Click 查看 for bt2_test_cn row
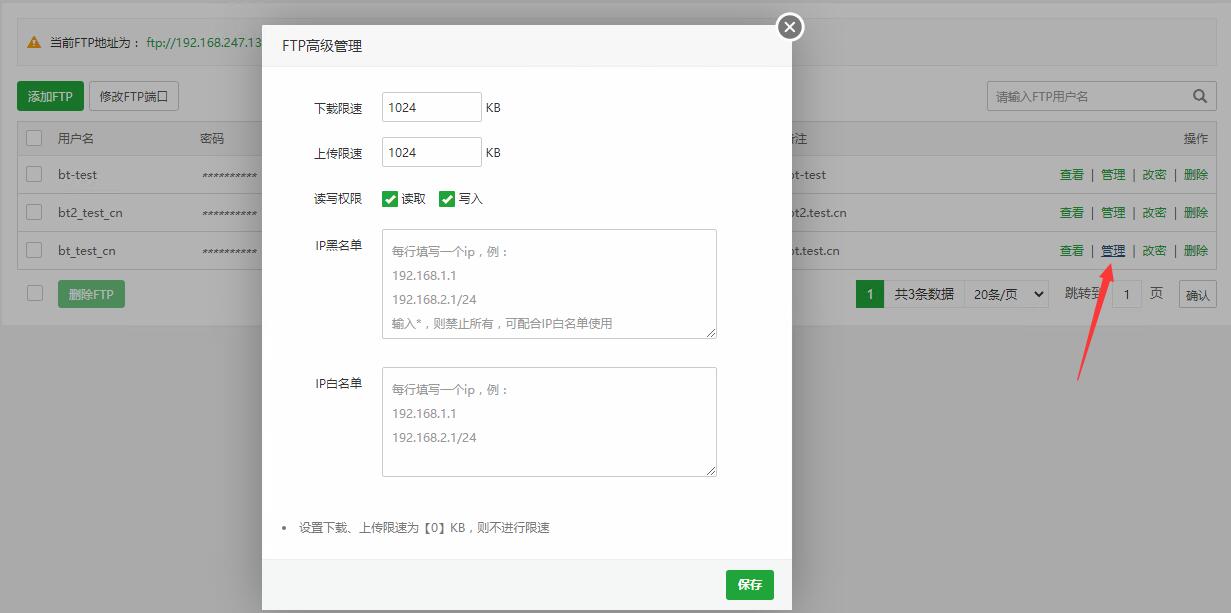This screenshot has width=1231, height=613. pyautogui.click(x=1072, y=213)
